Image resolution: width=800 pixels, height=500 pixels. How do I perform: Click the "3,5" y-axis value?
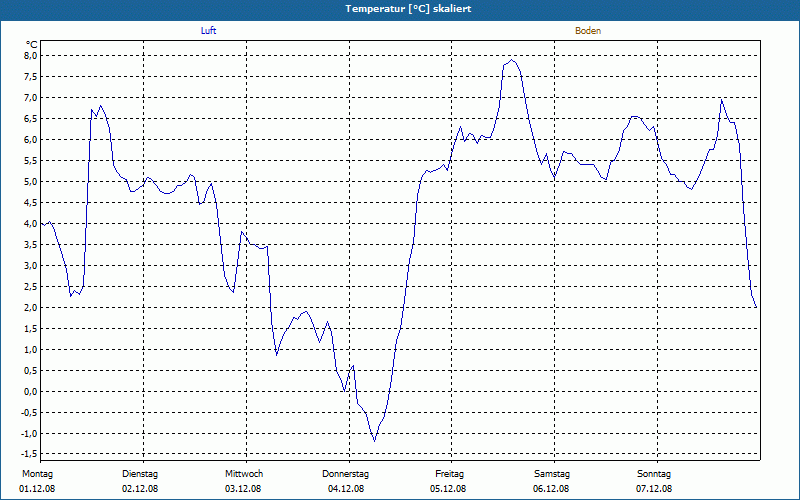[x=31, y=244]
